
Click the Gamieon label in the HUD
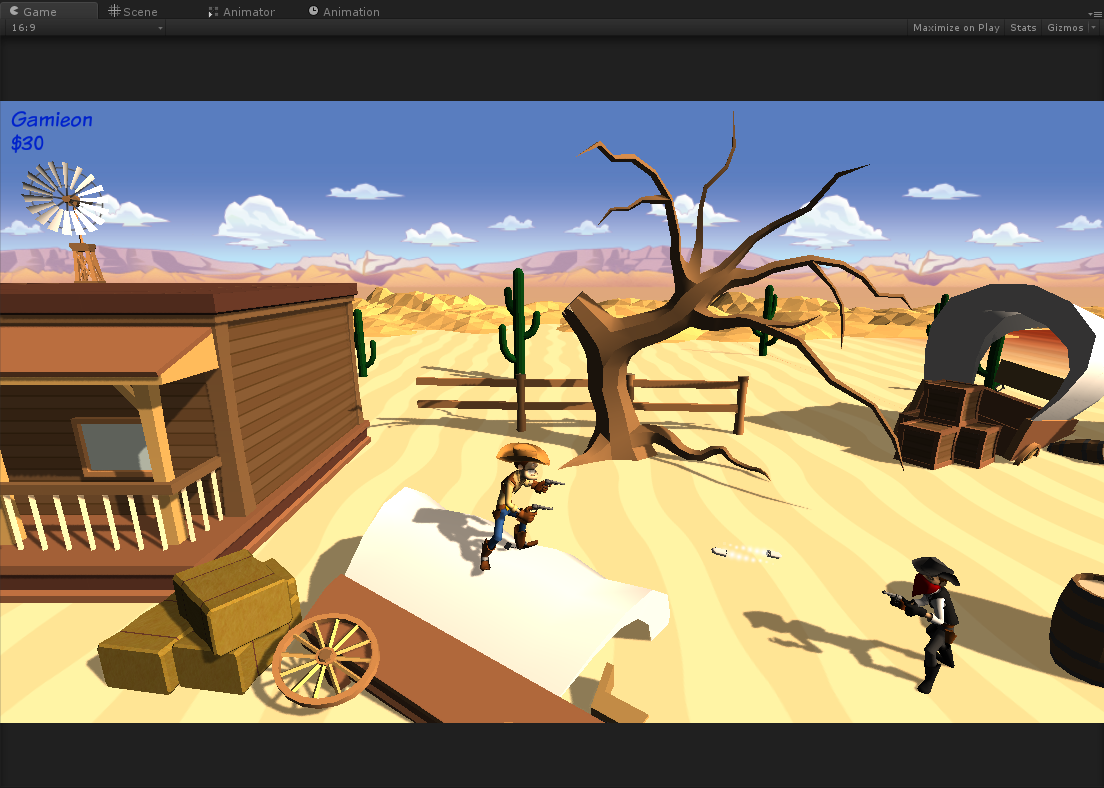[52, 120]
